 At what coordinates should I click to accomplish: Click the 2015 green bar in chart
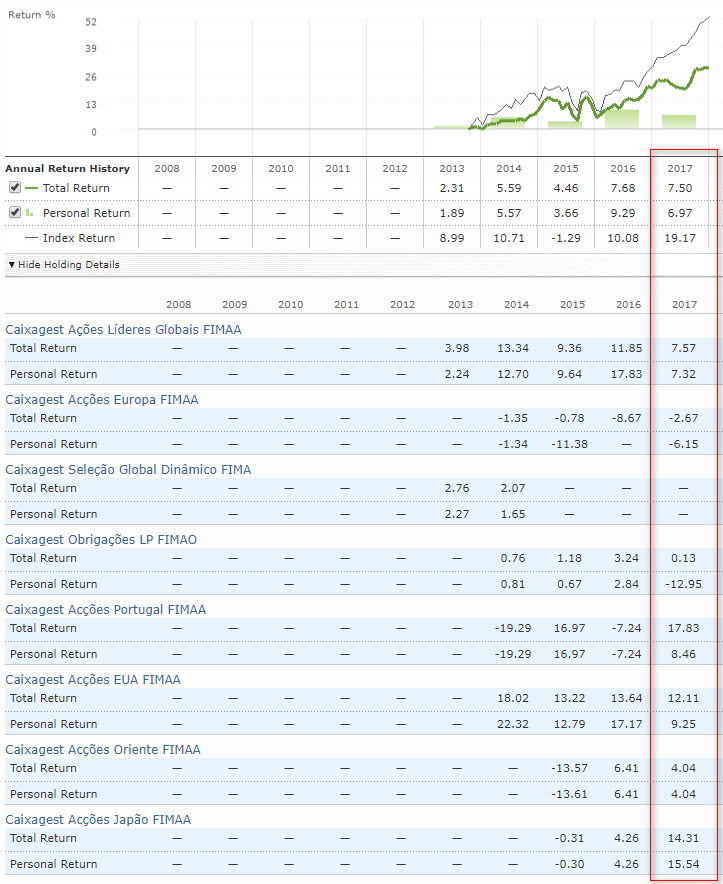[564, 124]
